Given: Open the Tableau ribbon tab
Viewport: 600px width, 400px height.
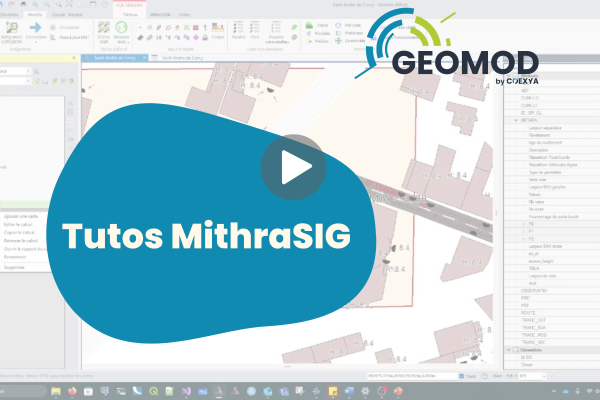Looking at the screenshot, I should pyautogui.click(x=130, y=15).
